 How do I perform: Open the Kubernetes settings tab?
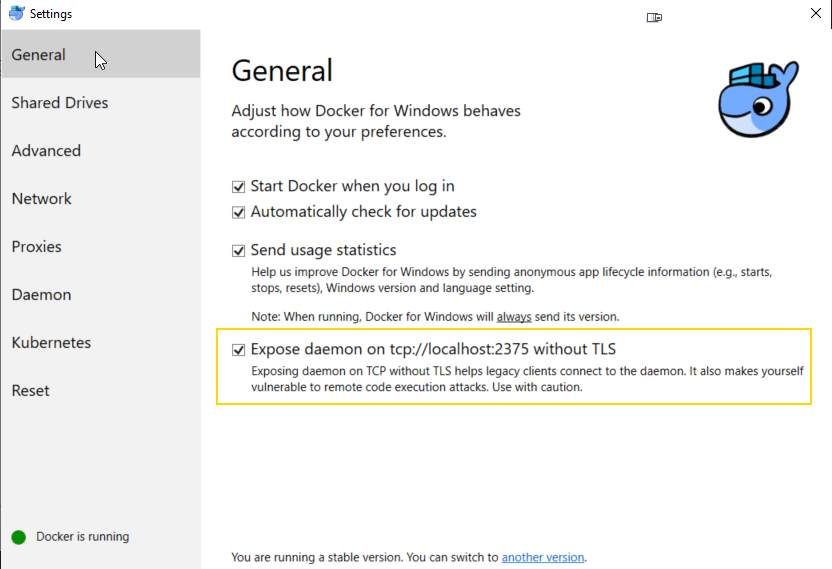51,343
